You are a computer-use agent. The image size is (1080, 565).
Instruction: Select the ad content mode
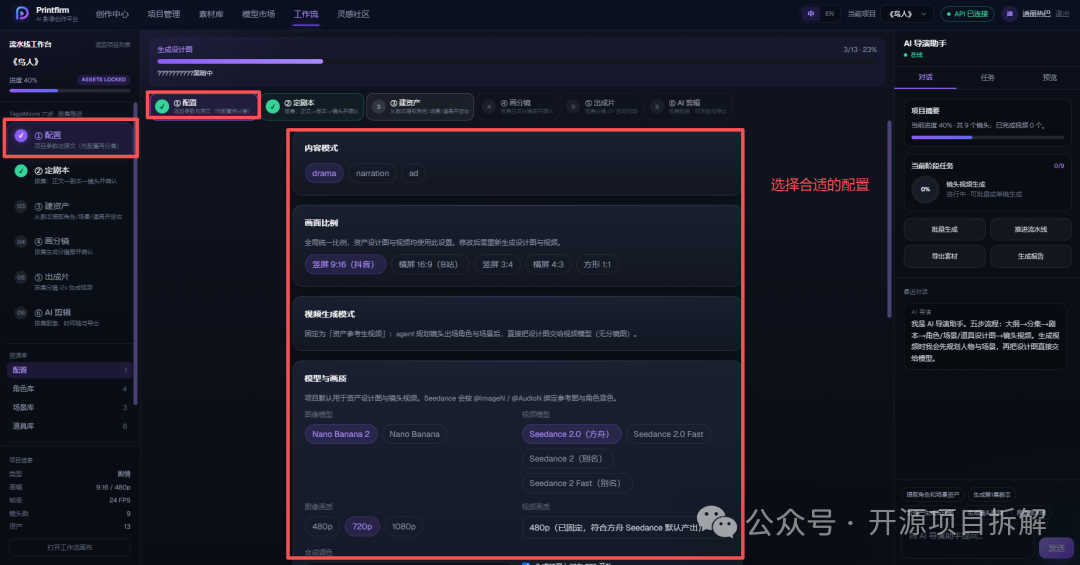[413, 173]
